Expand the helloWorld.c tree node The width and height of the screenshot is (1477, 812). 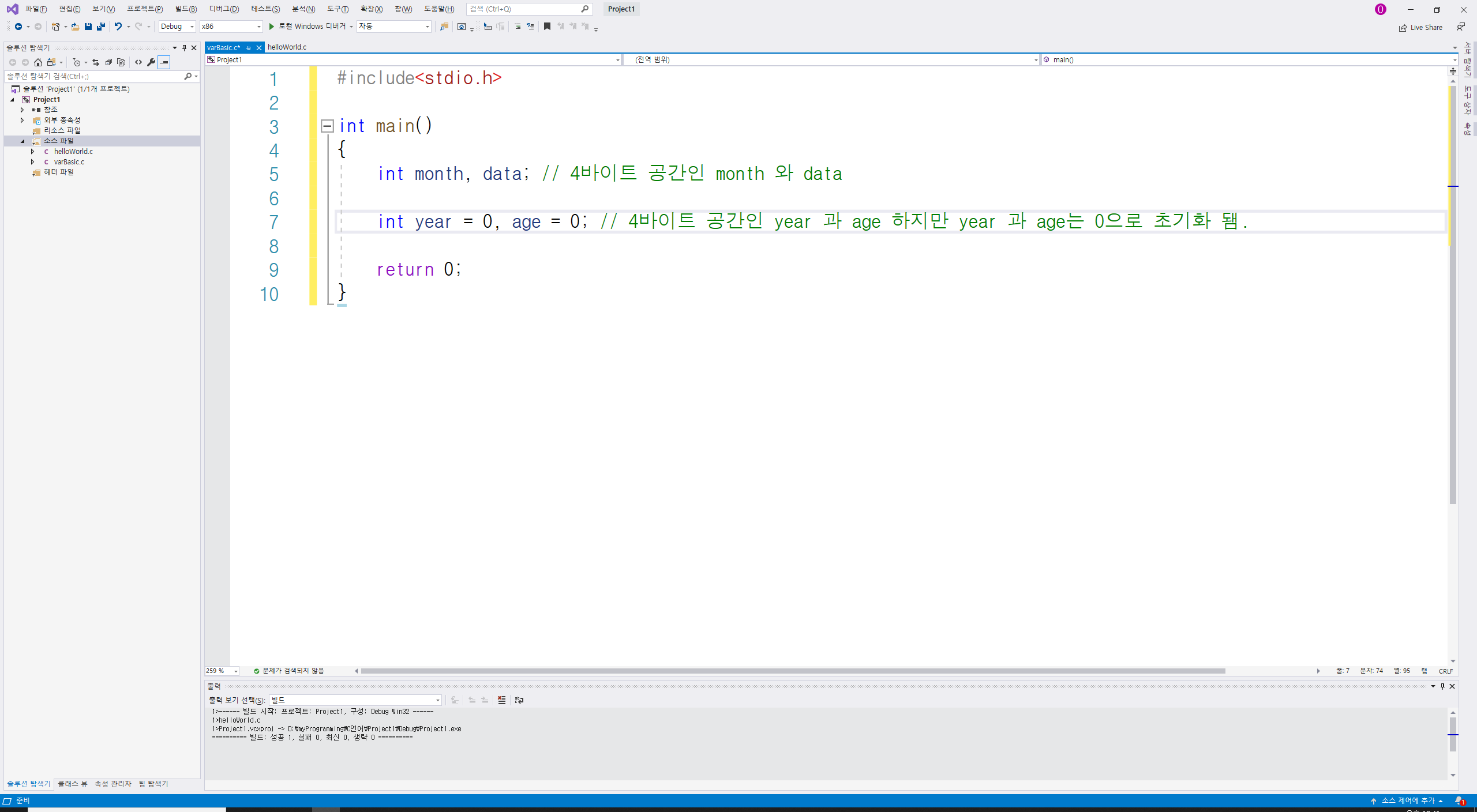point(33,152)
